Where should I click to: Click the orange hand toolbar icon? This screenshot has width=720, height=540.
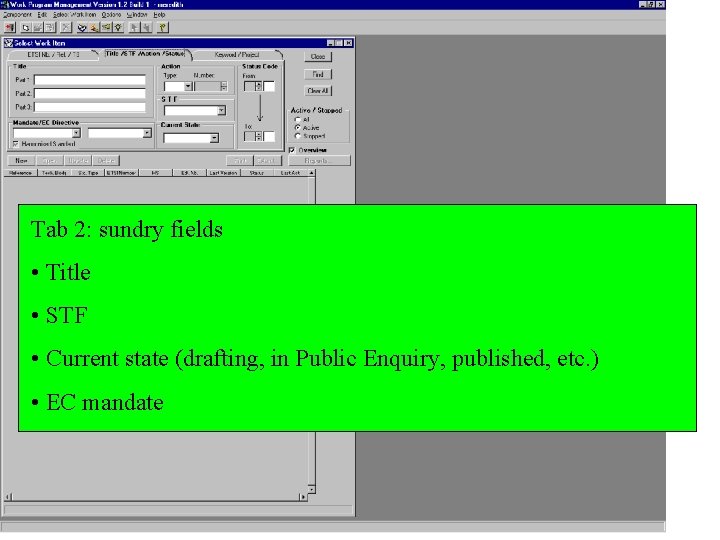pyautogui.click(x=94, y=28)
